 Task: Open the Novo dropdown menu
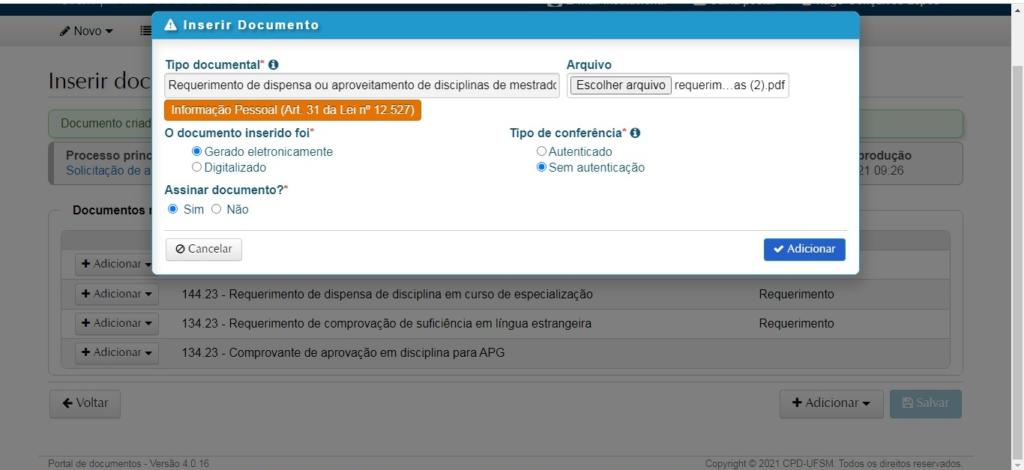tap(86, 31)
